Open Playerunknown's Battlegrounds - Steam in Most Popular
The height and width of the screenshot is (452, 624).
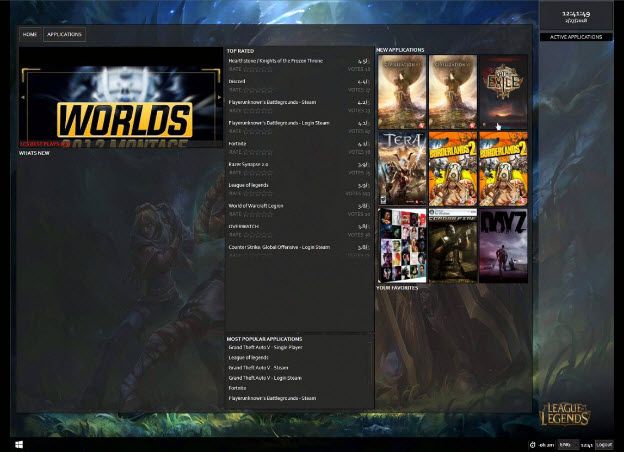point(272,398)
